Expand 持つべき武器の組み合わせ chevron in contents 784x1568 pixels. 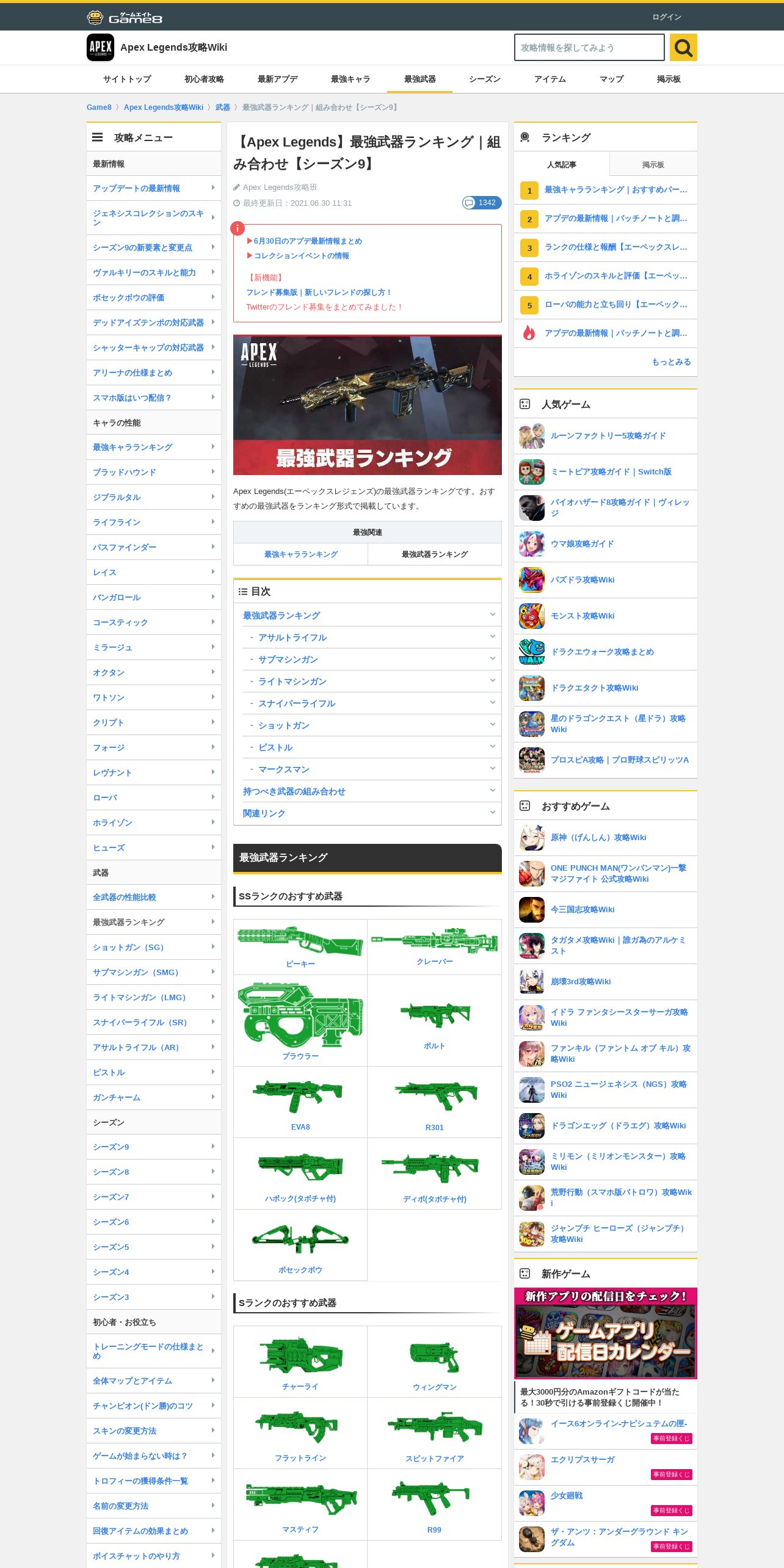(x=492, y=790)
